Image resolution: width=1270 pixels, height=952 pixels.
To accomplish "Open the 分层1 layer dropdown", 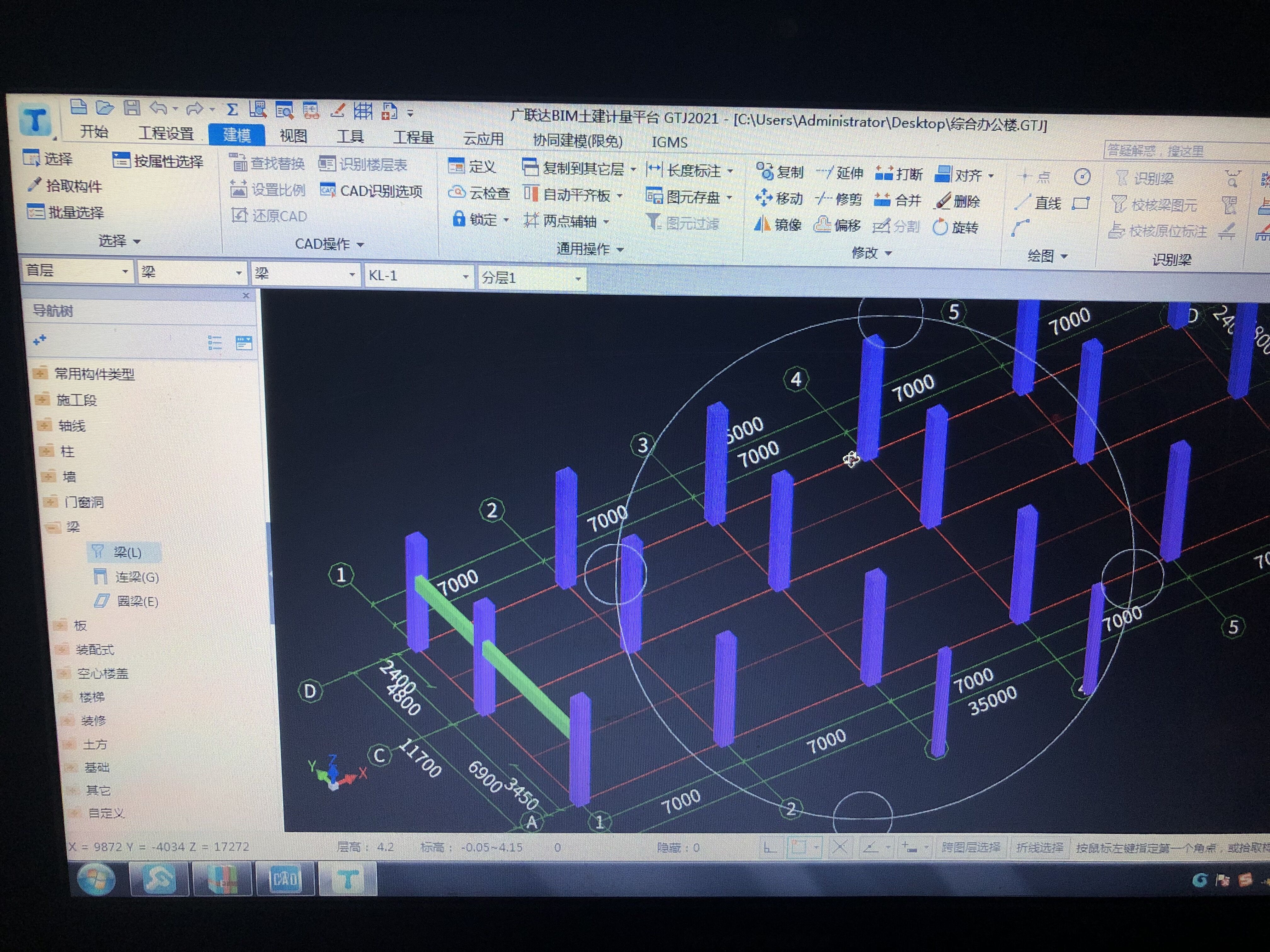I will (x=532, y=278).
